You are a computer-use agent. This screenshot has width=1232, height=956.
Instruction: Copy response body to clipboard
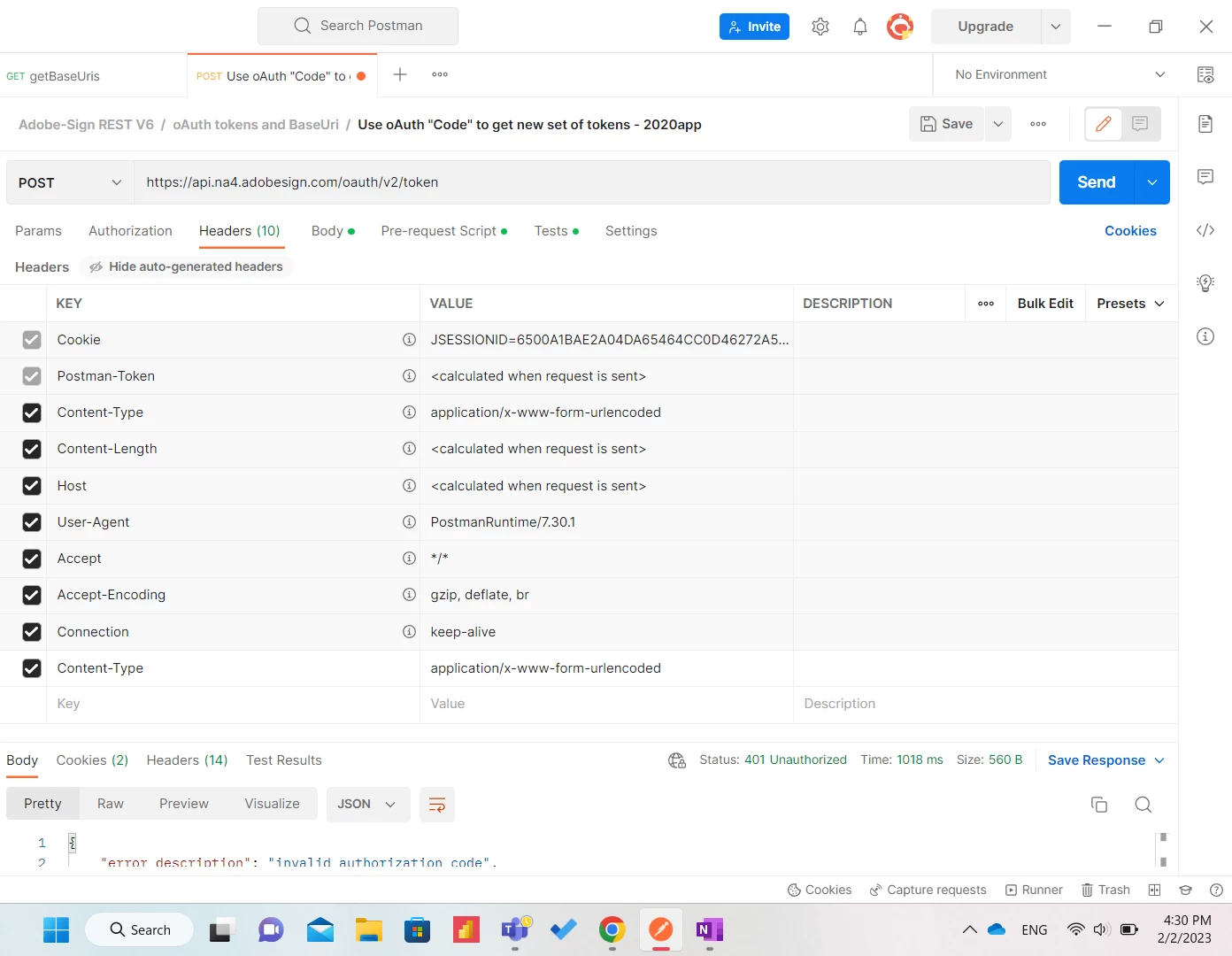(1099, 805)
